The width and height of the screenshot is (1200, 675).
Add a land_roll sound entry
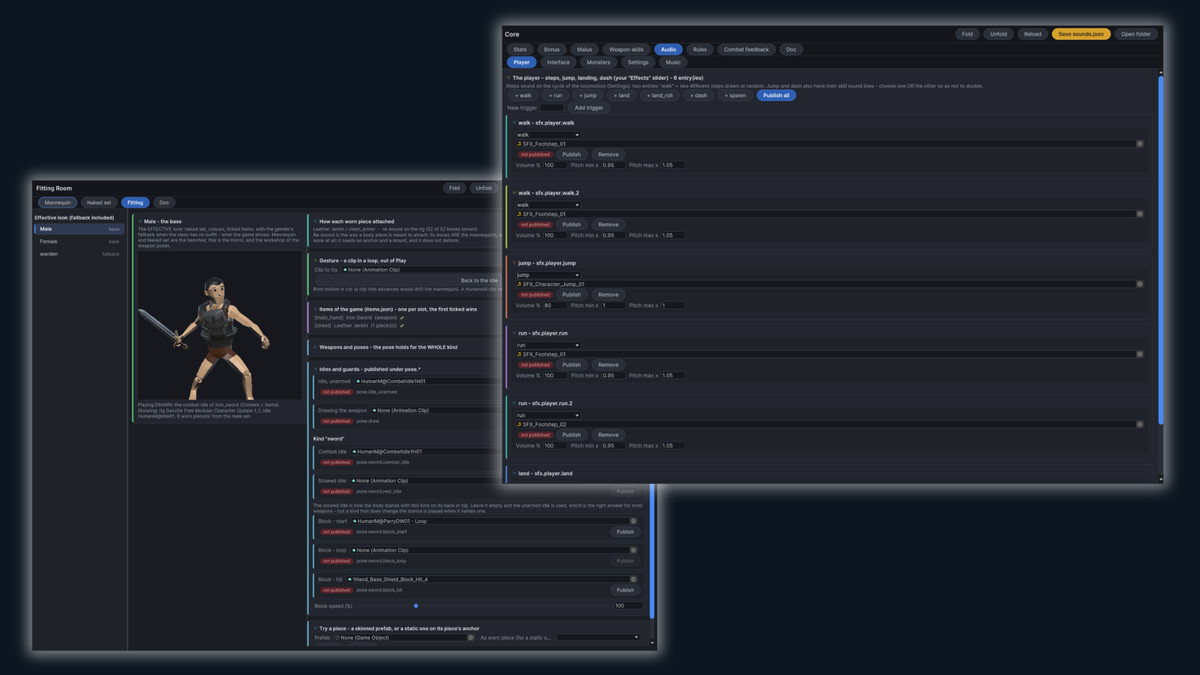click(661, 95)
